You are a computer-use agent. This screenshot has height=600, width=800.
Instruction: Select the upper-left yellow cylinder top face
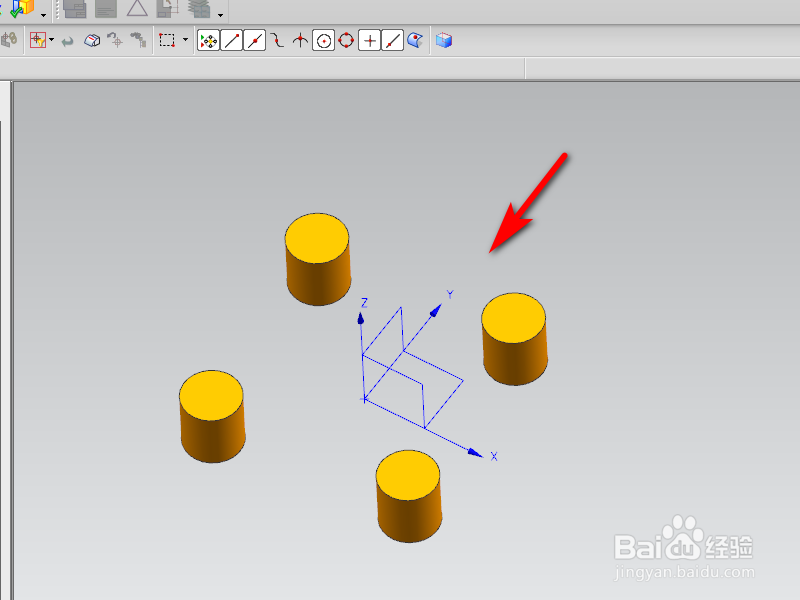(x=317, y=238)
